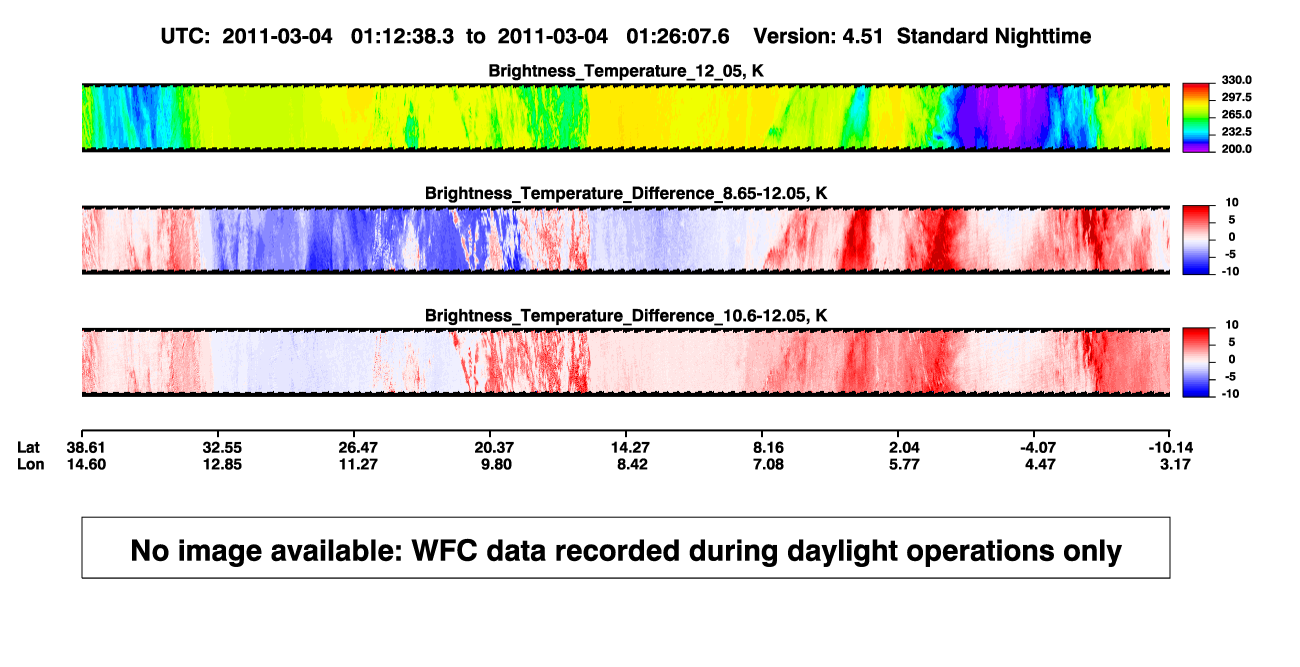Click the 12.05 brightness temperature image strip

(x=626, y=117)
